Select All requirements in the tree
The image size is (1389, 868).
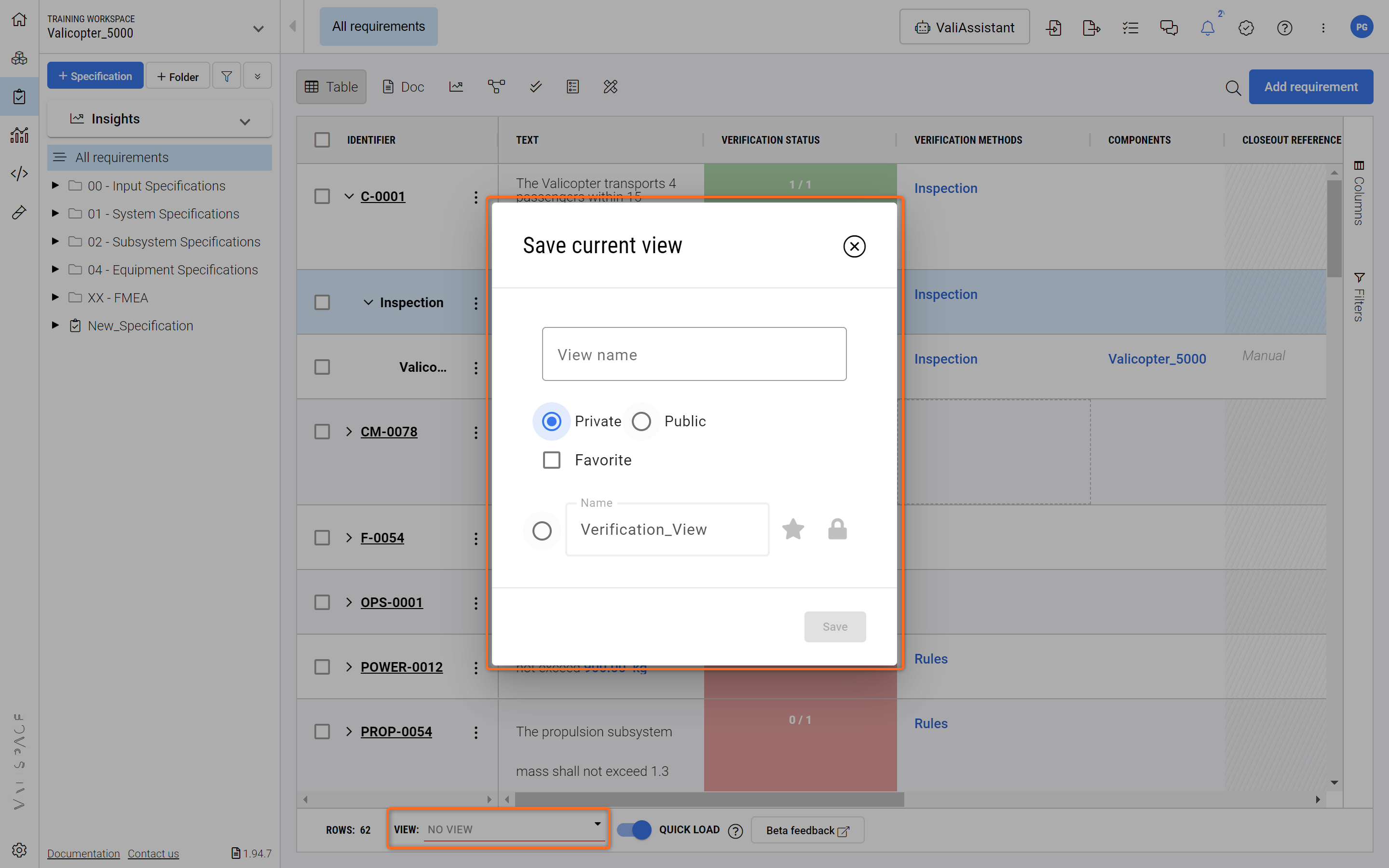160,157
